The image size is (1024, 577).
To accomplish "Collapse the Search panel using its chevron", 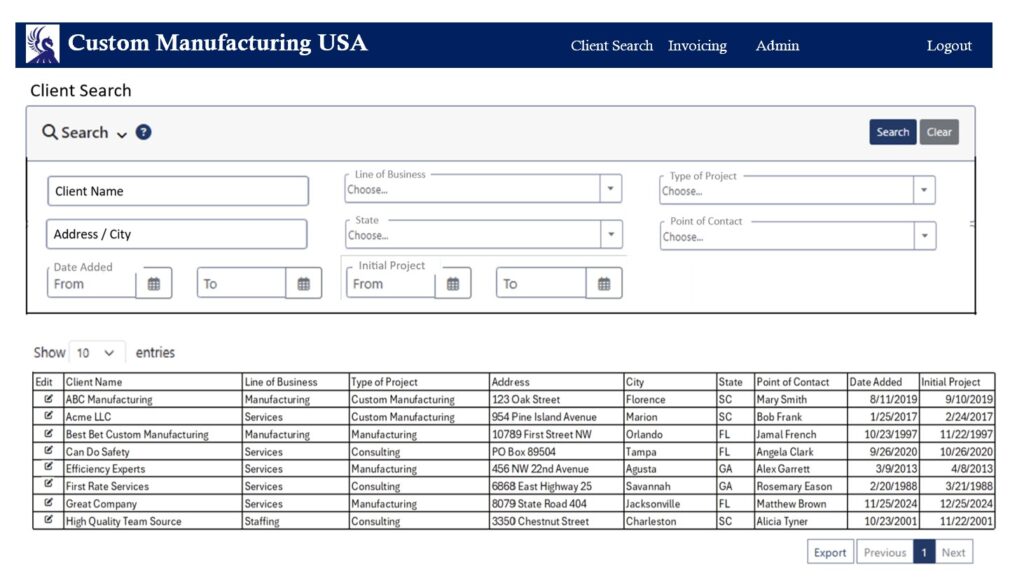I will [120, 133].
